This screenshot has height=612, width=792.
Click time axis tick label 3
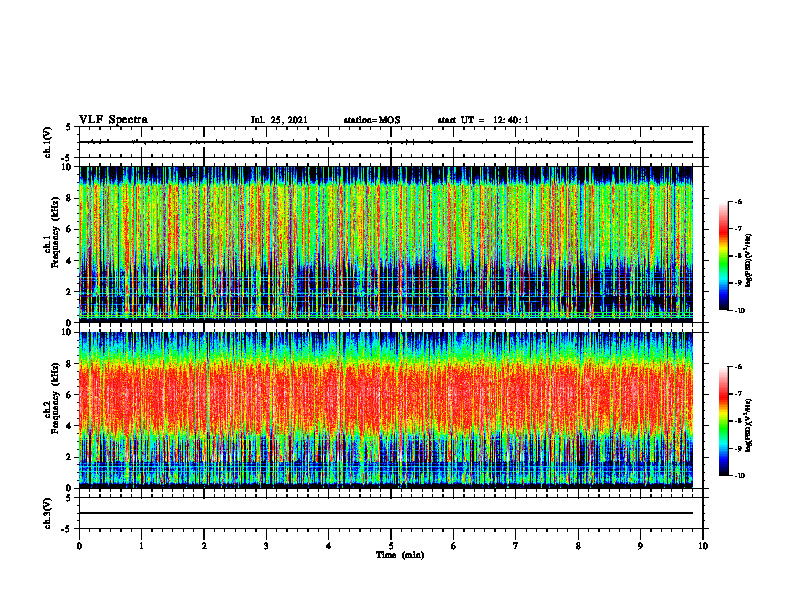[266, 546]
